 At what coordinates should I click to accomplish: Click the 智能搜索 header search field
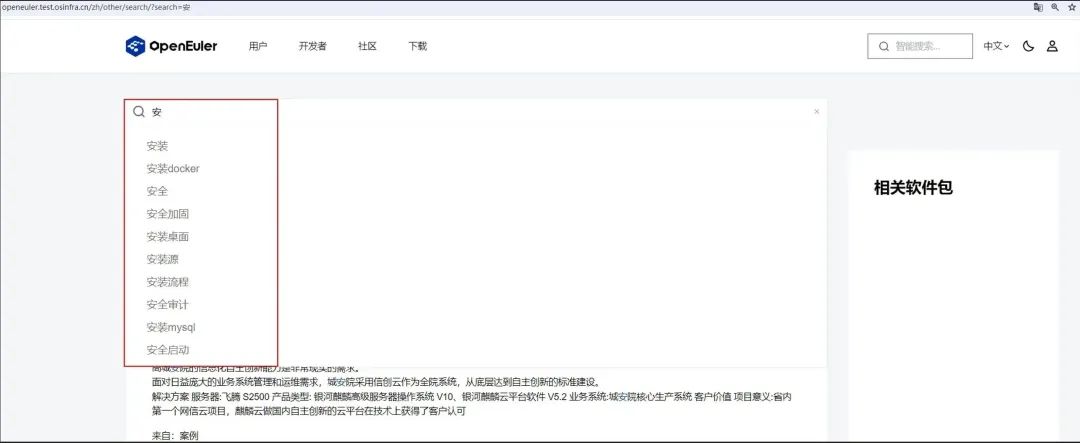click(930, 46)
